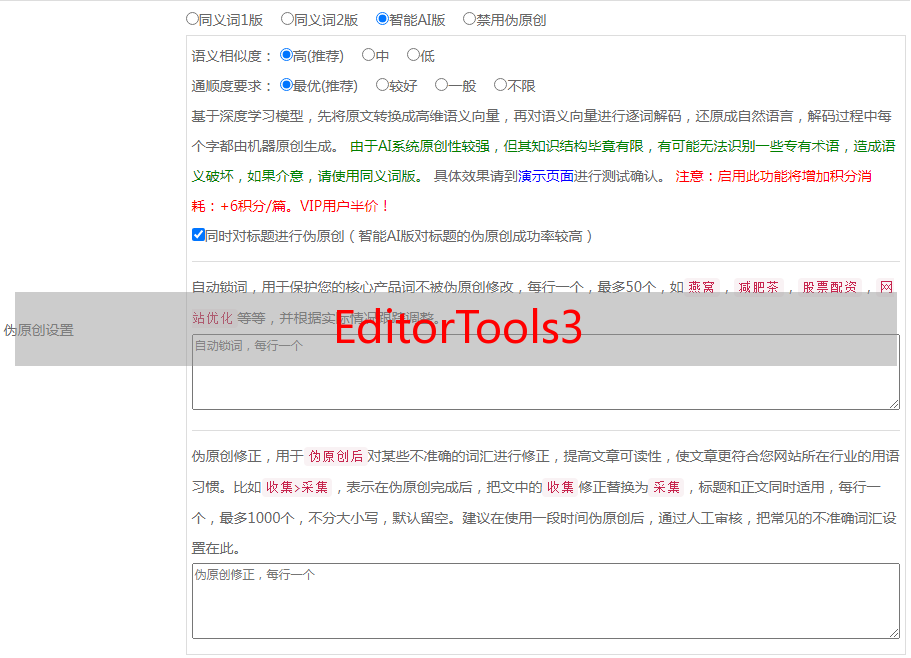Image resolution: width=911 pixels, height=658 pixels.
Task: Open the 演示页面 link
Action: click(x=546, y=176)
